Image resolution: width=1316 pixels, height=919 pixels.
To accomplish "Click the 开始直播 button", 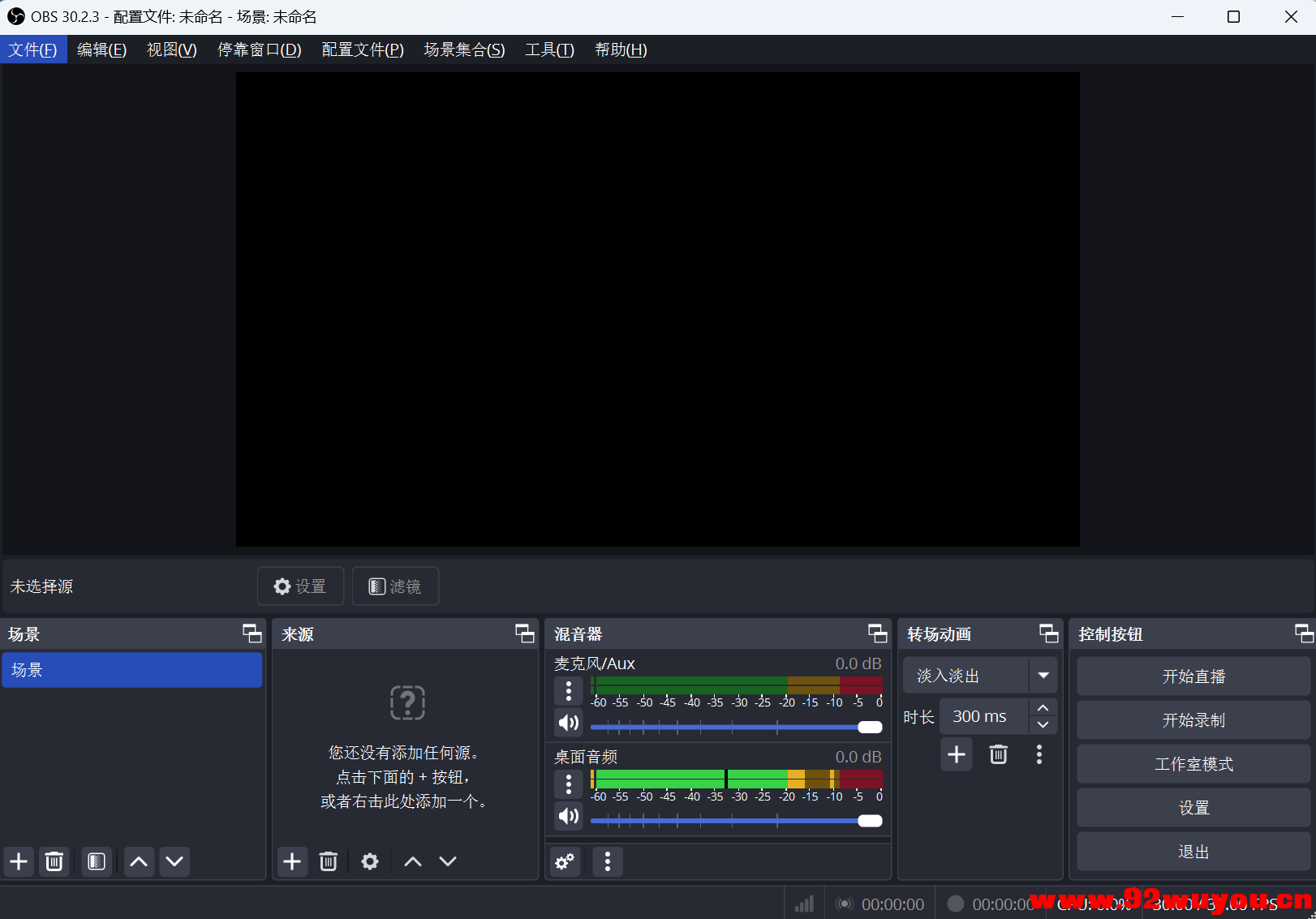I will [x=1193, y=676].
